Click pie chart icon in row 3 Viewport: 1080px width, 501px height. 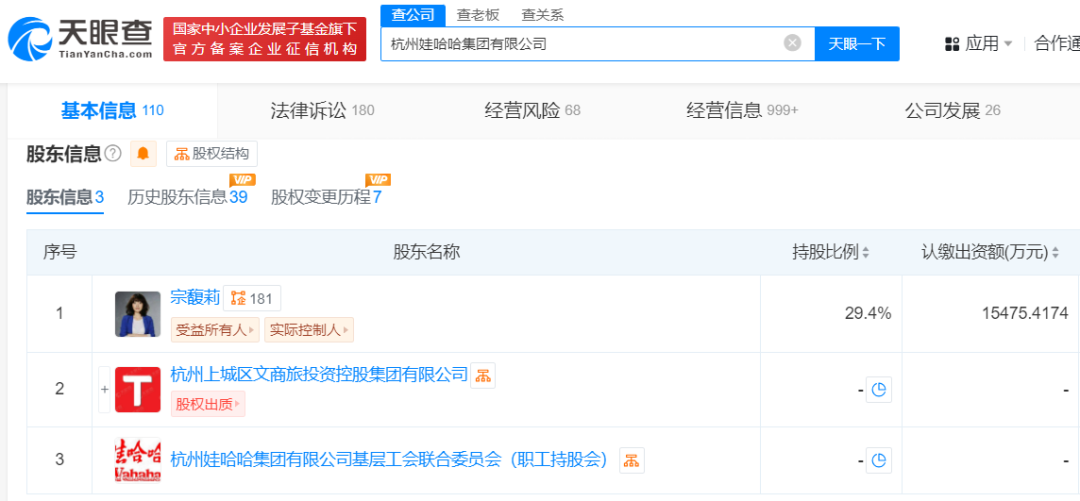tap(879, 461)
